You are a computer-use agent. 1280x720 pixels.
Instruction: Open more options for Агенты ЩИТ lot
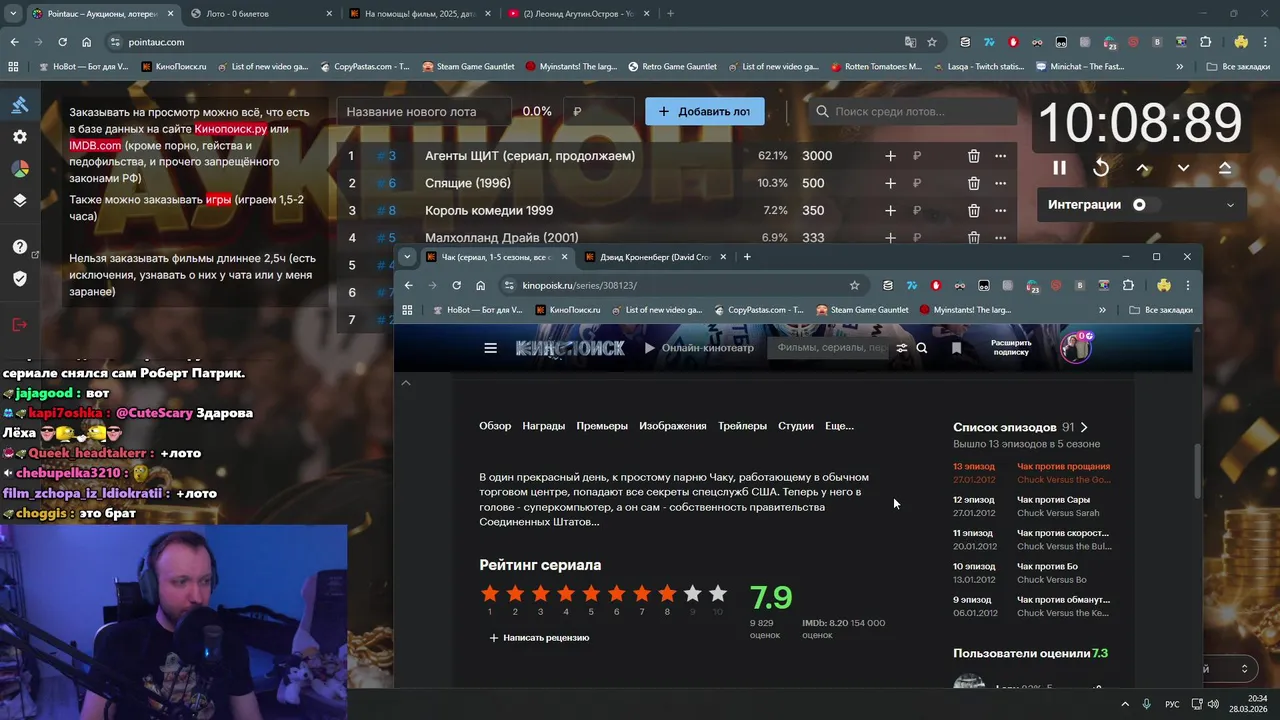coord(1000,156)
